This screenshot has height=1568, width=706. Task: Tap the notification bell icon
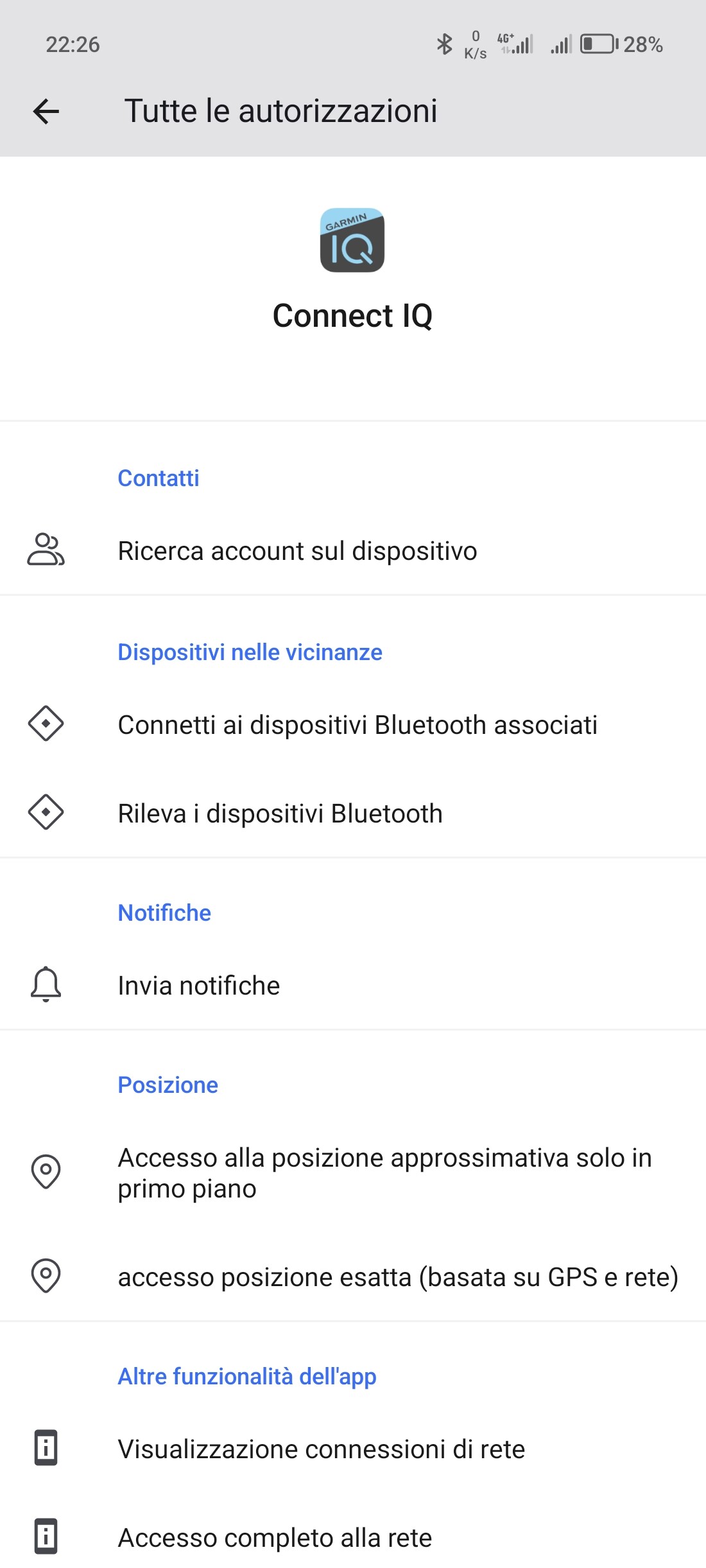[x=46, y=984]
